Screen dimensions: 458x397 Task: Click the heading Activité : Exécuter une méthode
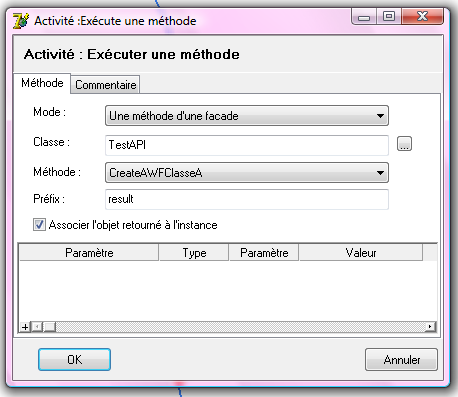pos(132,54)
